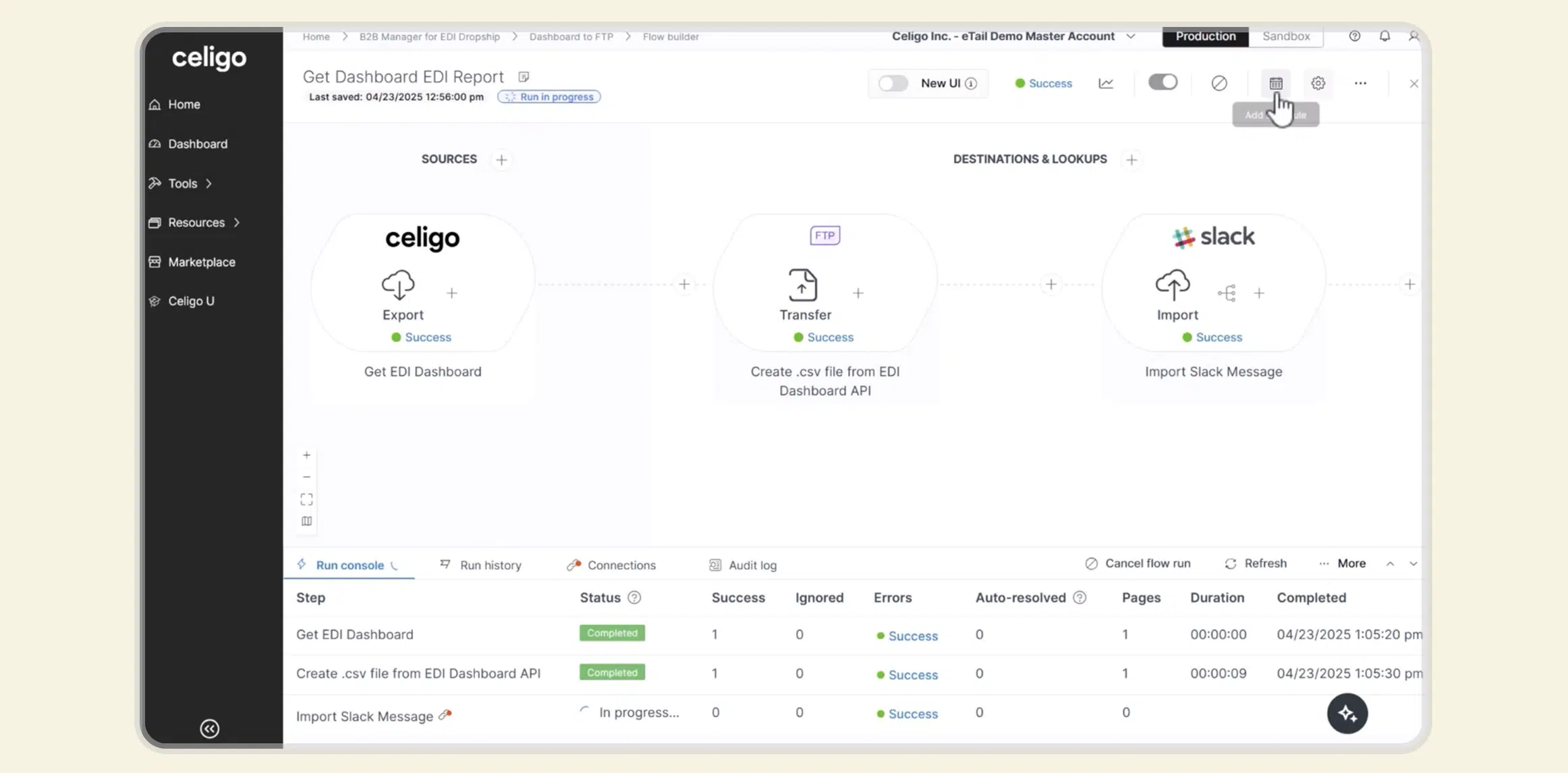Switch to Sandbox environment

coord(1285,36)
